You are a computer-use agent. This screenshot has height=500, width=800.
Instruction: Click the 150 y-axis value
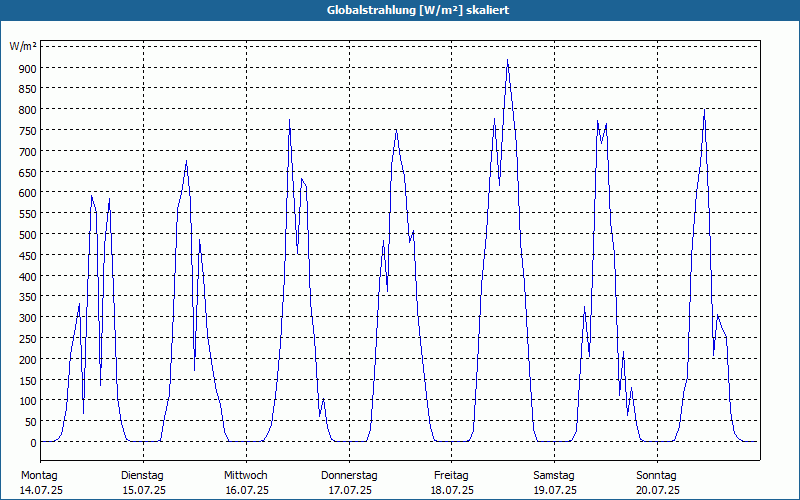[x=28, y=381]
